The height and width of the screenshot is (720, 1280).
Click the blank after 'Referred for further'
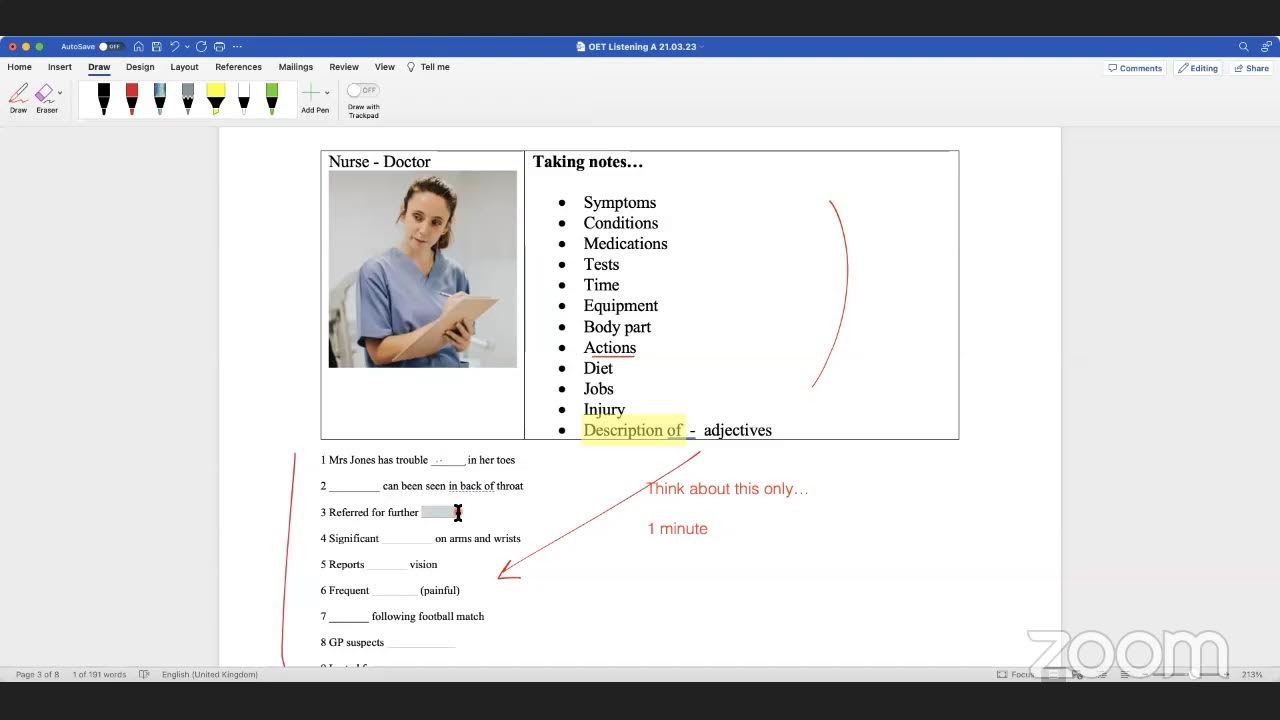pyautogui.click(x=441, y=513)
